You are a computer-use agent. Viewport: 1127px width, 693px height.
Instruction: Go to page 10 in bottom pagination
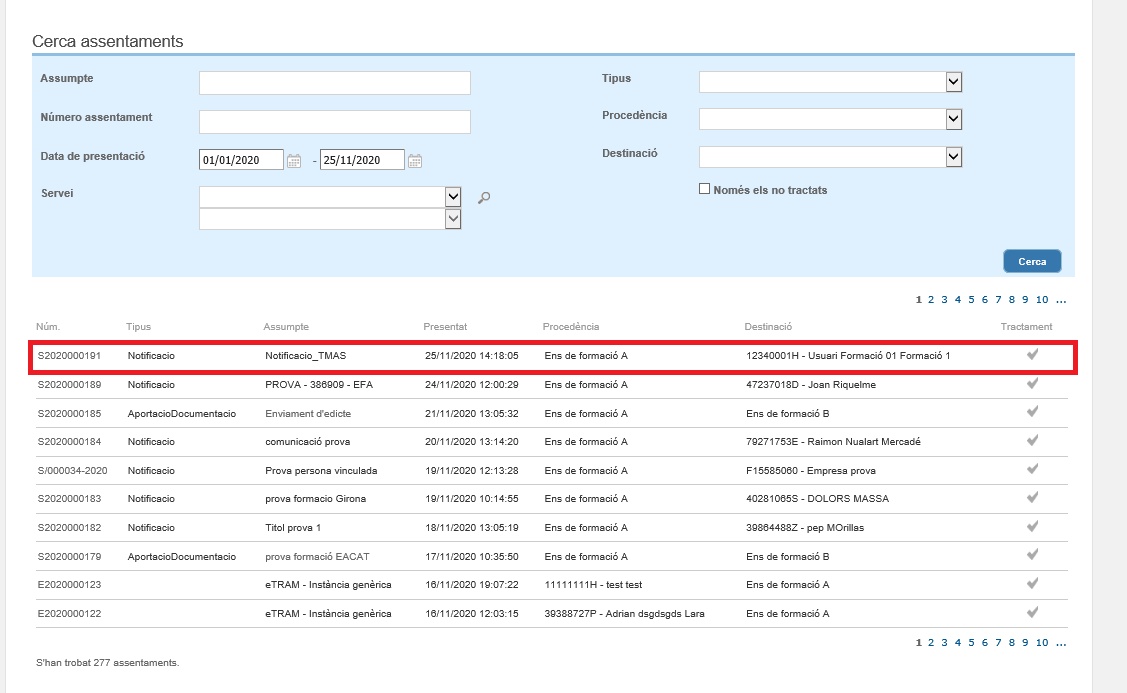1042,643
